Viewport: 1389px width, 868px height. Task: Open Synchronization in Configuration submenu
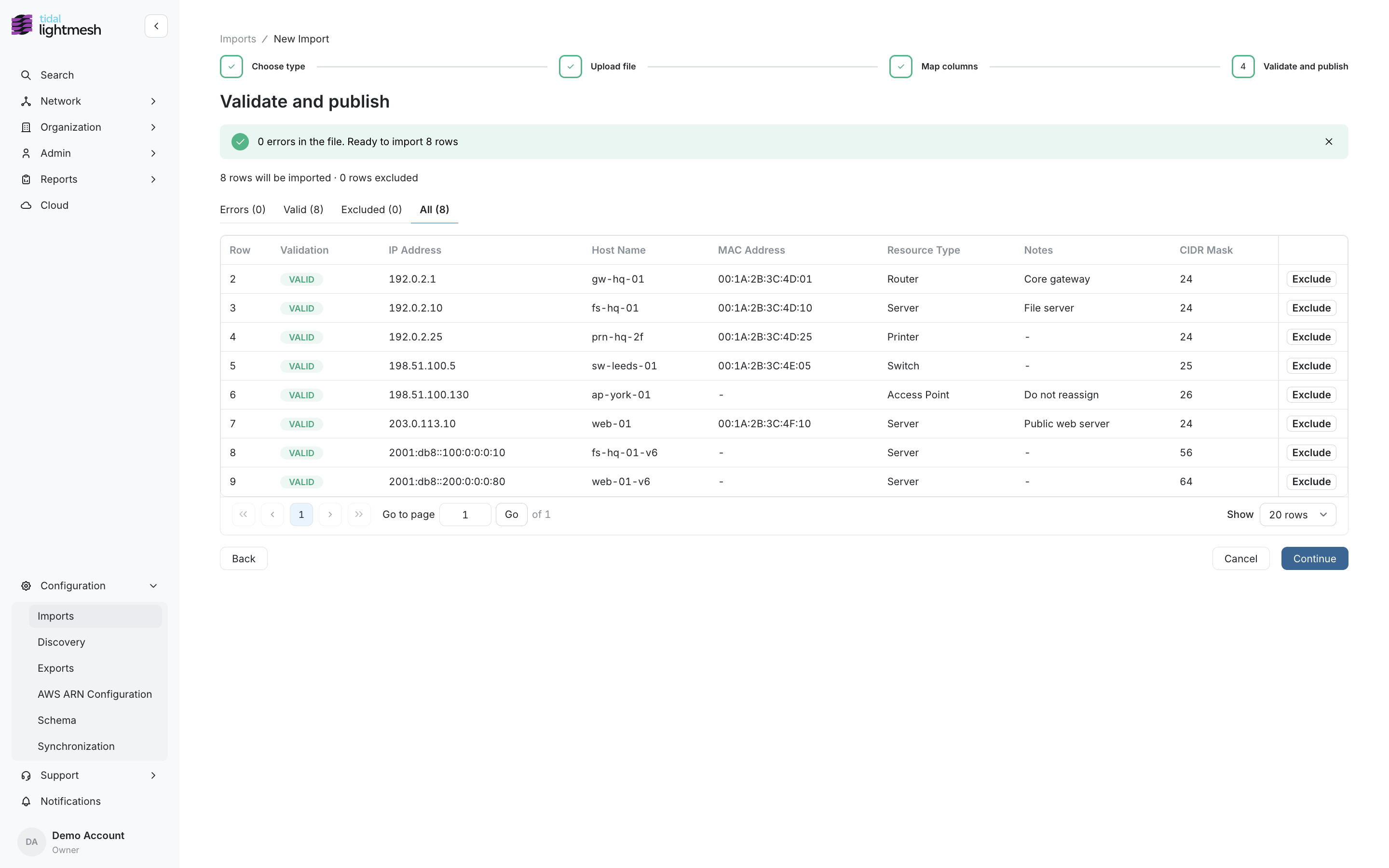(x=95, y=746)
